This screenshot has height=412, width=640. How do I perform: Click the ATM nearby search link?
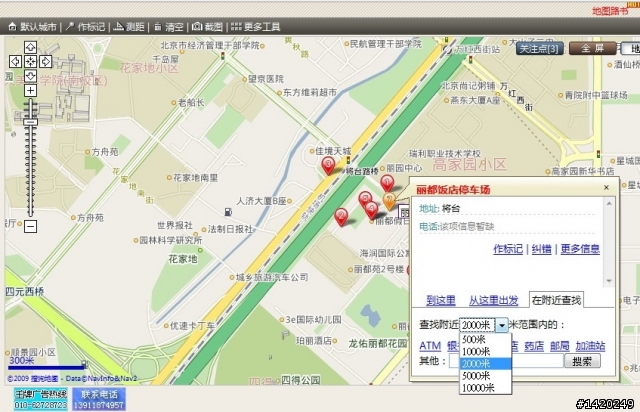(430, 346)
